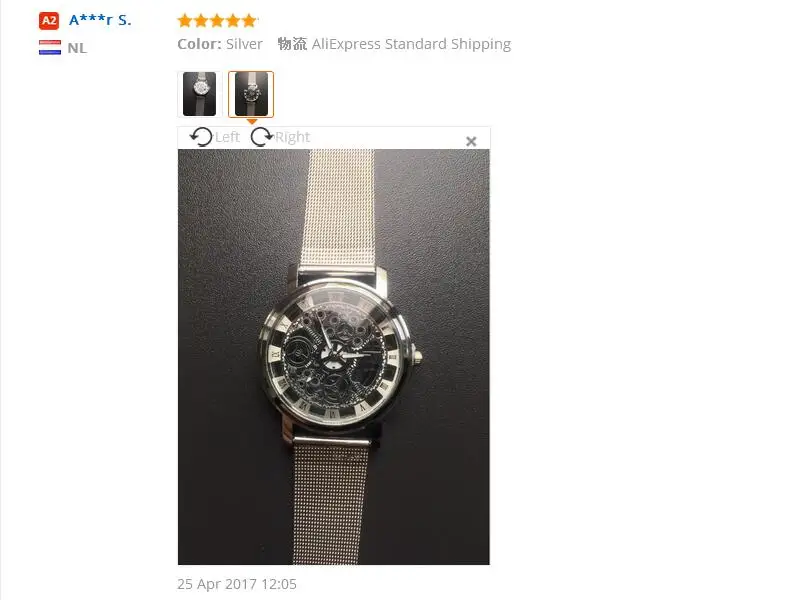The width and height of the screenshot is (799, 600).
Task: Click the 物流 logistics label
Action: (292, 44)
